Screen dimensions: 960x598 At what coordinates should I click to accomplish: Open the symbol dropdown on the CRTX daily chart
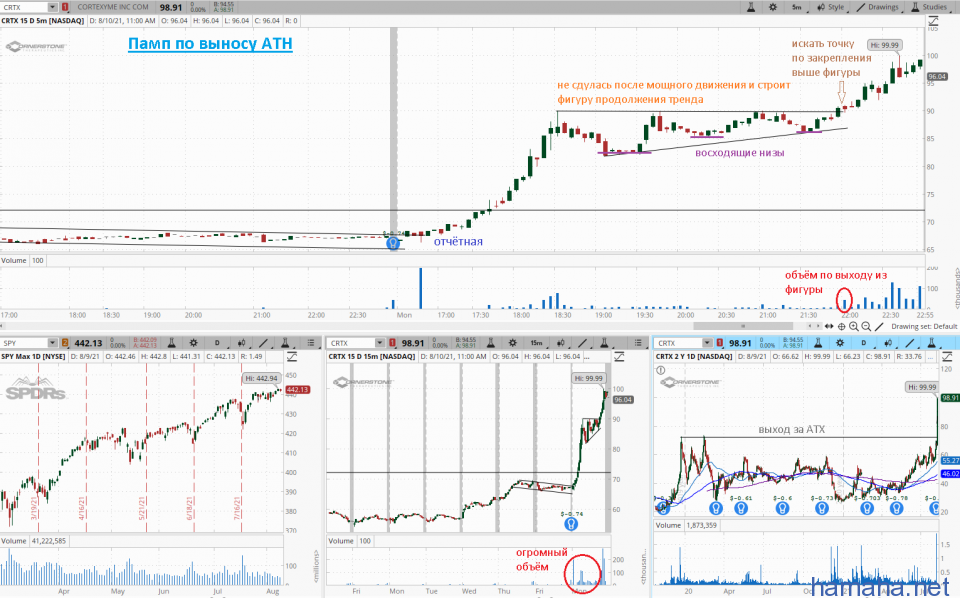tap(707, 343)
